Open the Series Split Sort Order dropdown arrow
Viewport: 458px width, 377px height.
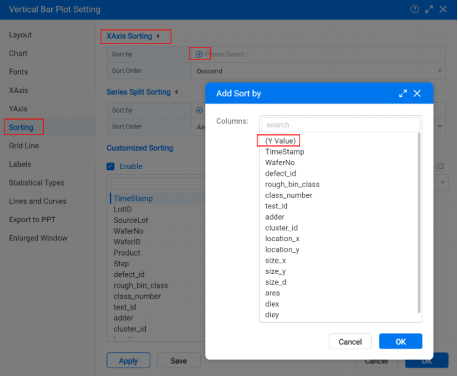(440, 126)
